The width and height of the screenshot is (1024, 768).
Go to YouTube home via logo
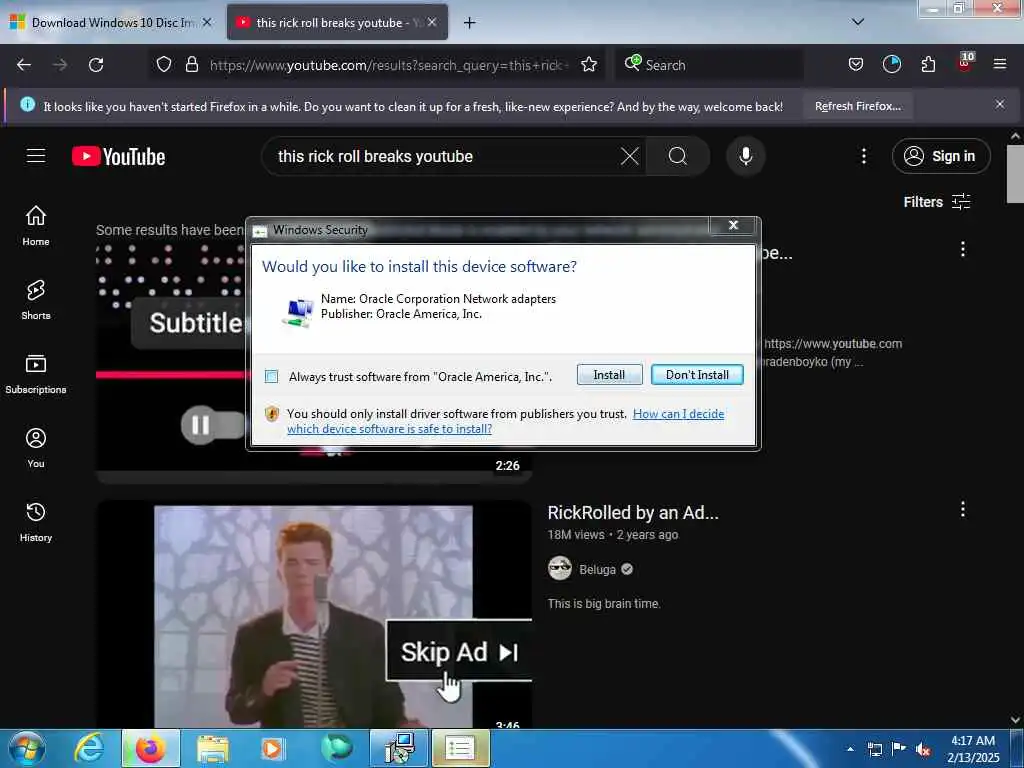pos(118,157)
